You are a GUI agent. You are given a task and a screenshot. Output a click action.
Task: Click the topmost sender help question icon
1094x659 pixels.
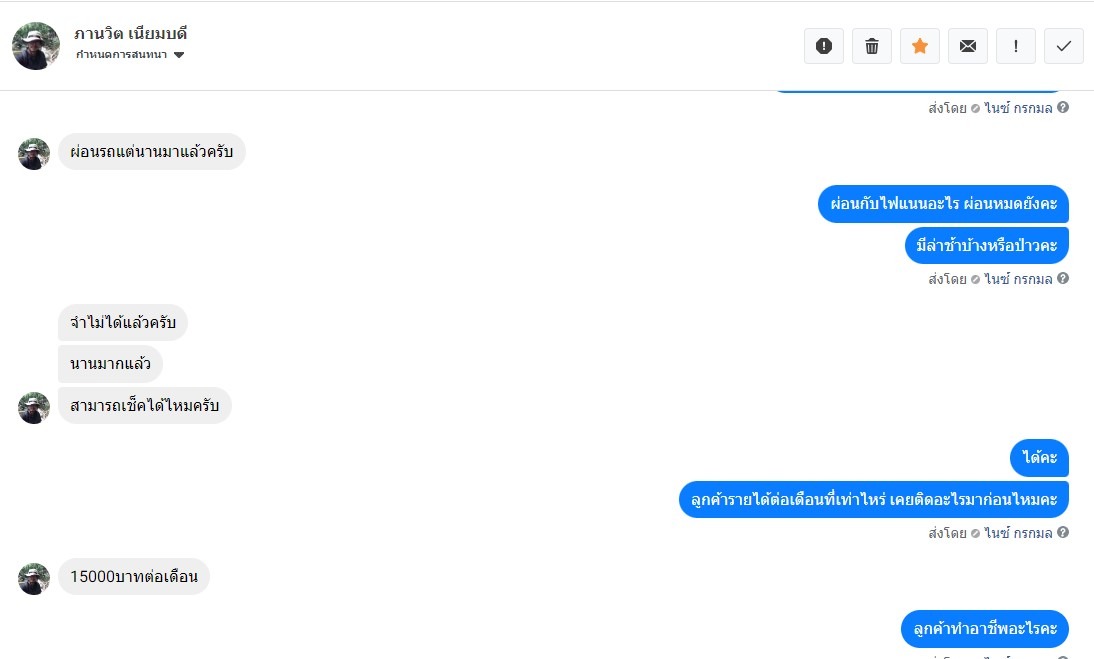tap(1063, 108)
